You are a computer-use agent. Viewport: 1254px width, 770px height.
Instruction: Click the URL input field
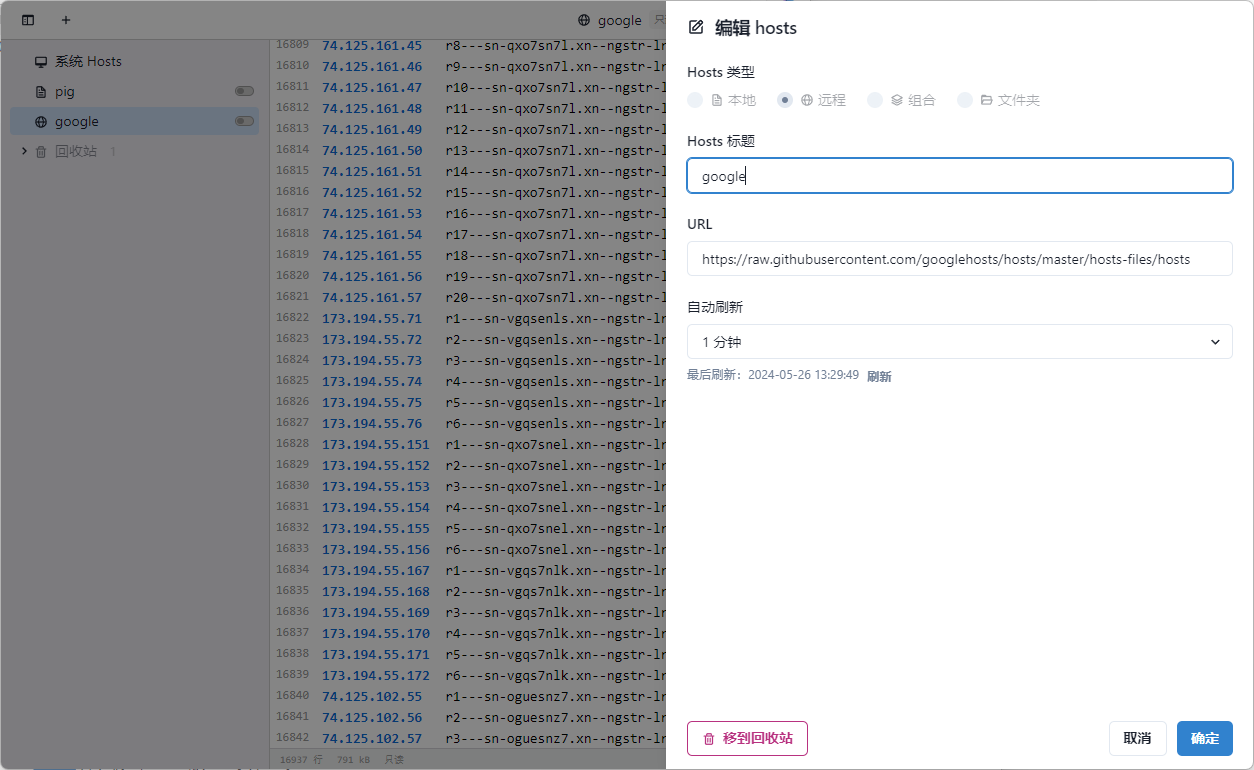coord(959,259)
